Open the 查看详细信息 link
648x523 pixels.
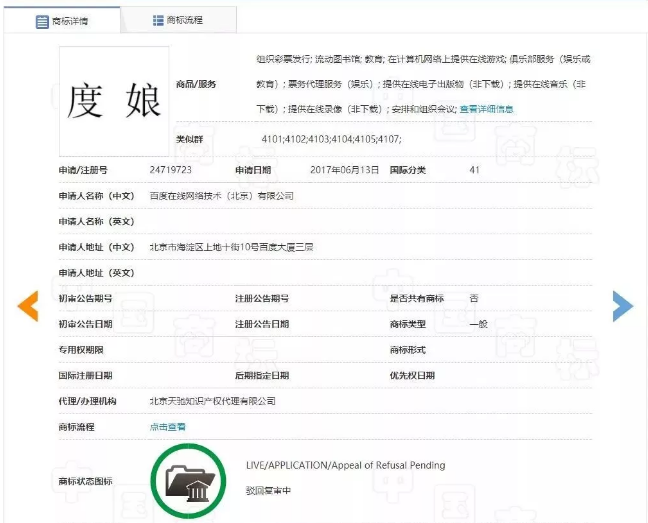pos(486,109)
